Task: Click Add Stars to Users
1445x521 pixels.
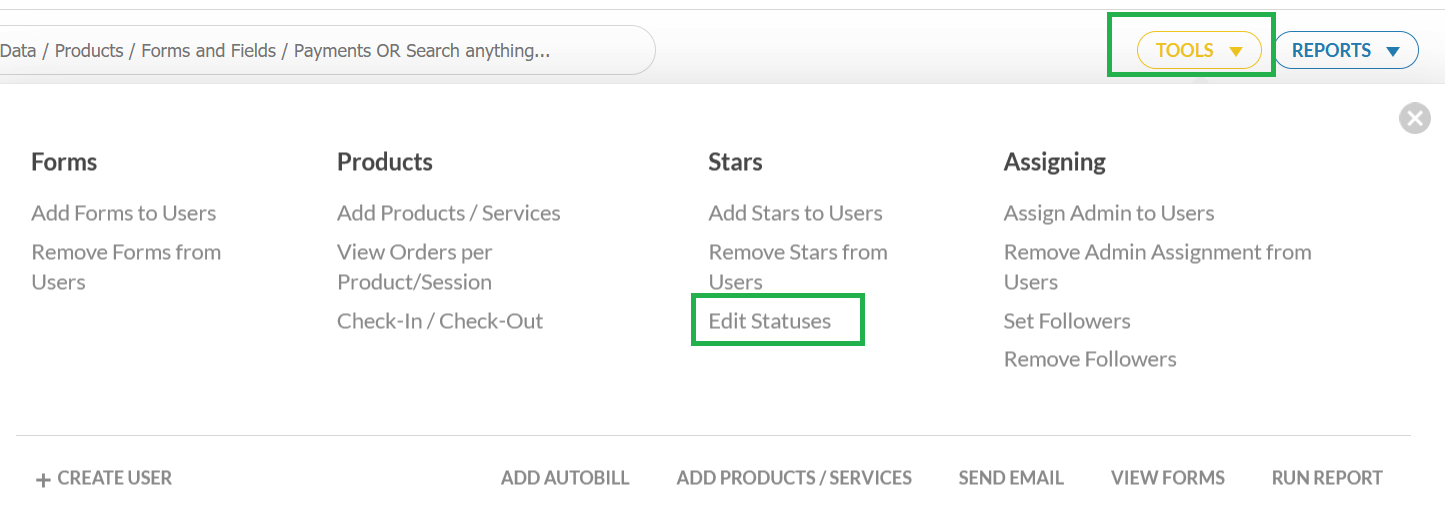Action: [796, 213]
